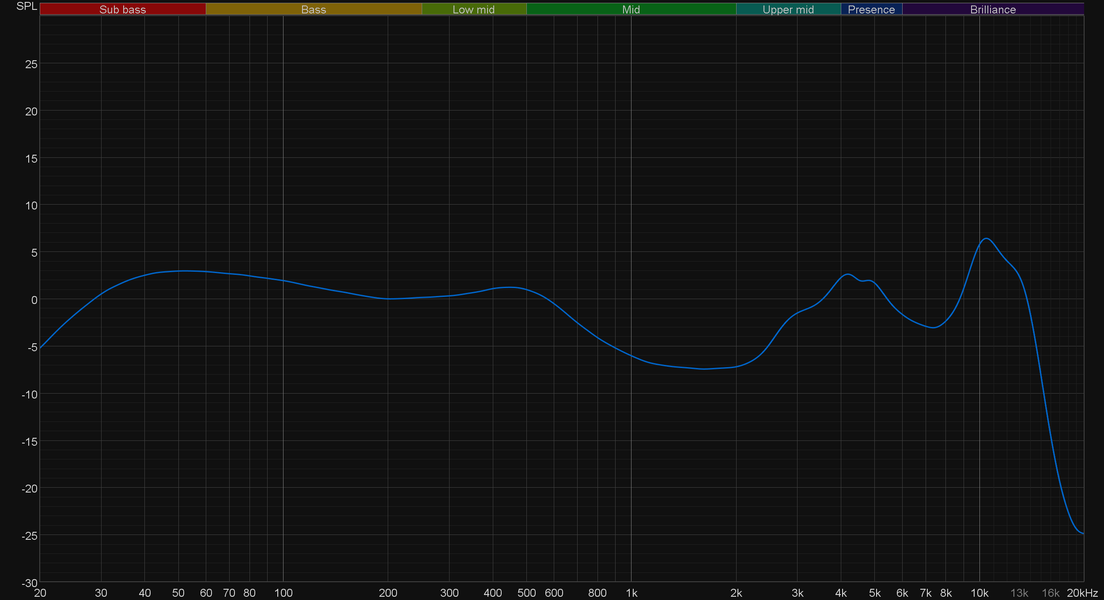Click the 25 dB level label

coord(31,64)
